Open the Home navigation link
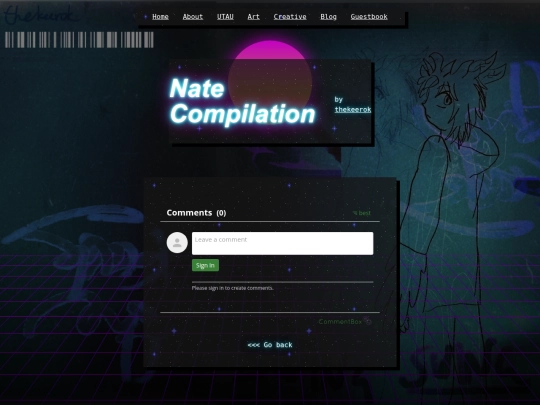The height and width of the screenshot is (405, 540). pos(160,17)
